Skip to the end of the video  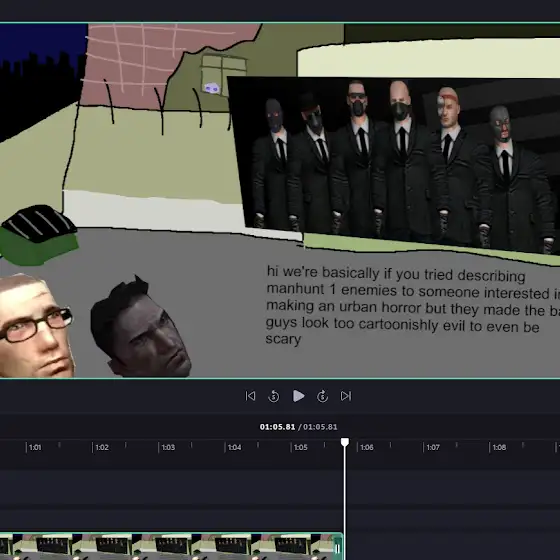click(x=346, y=396)
